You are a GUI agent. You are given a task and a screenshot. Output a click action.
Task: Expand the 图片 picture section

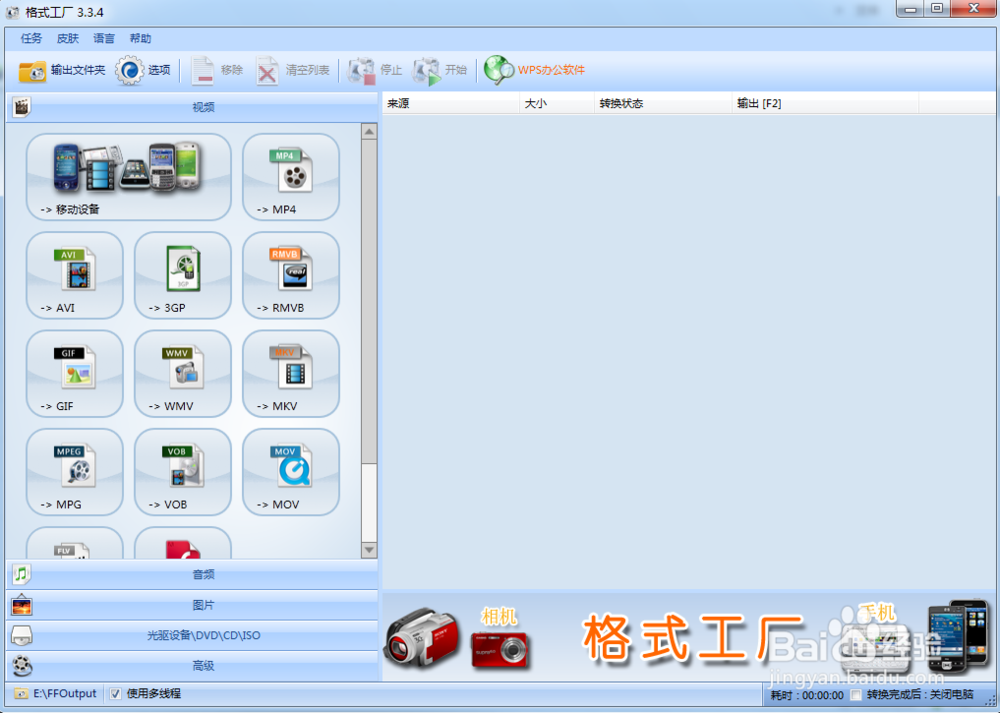pos(192,605)
